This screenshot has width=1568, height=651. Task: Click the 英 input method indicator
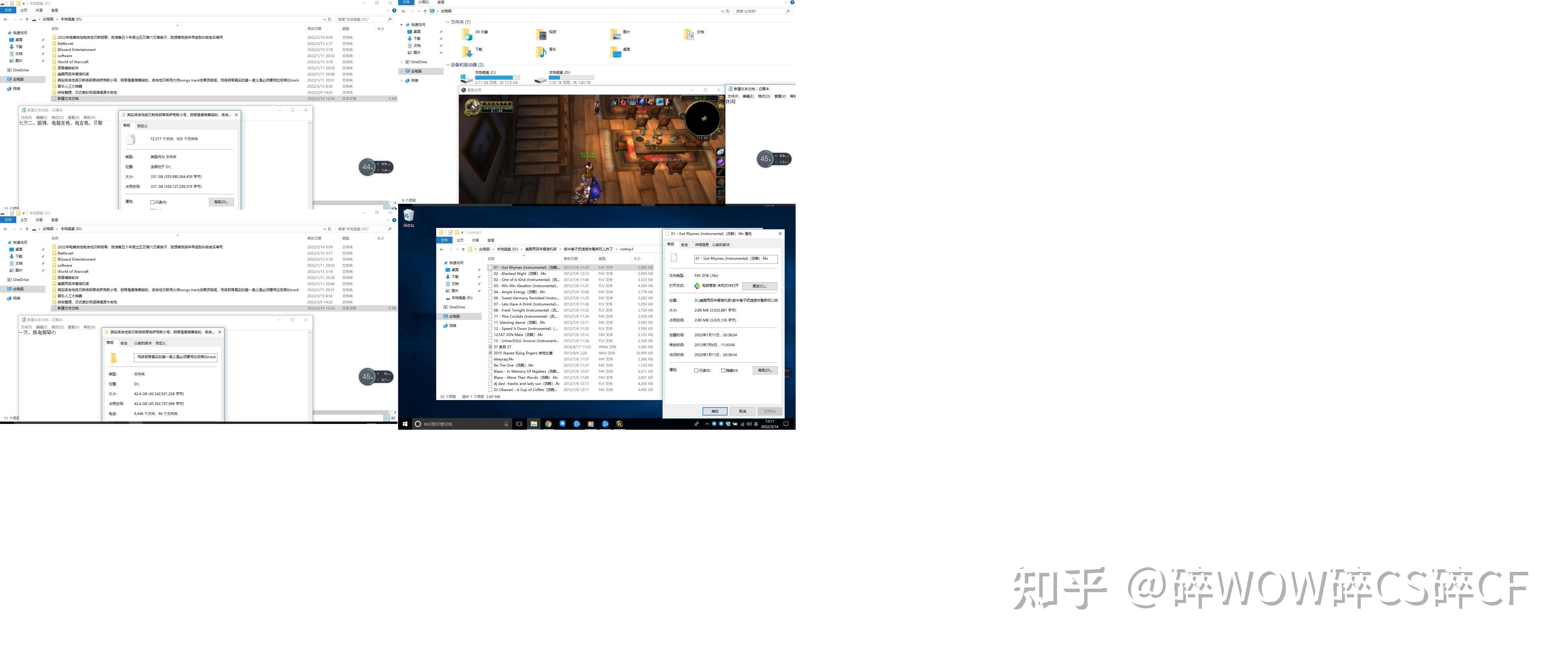pyautogui.click(x=755, y=424)
